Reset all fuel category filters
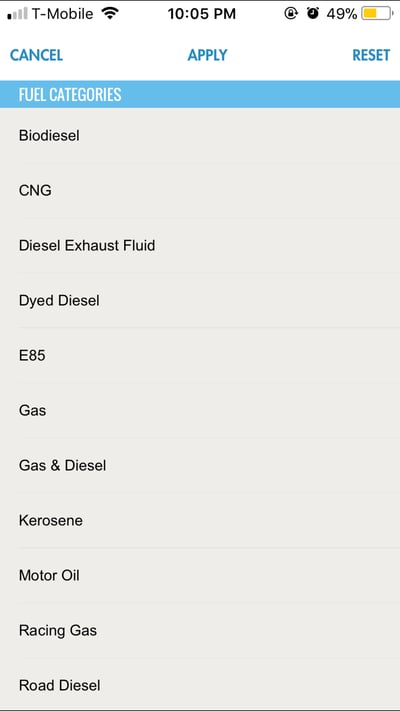 pyautogui.click(x=371, y=55)
